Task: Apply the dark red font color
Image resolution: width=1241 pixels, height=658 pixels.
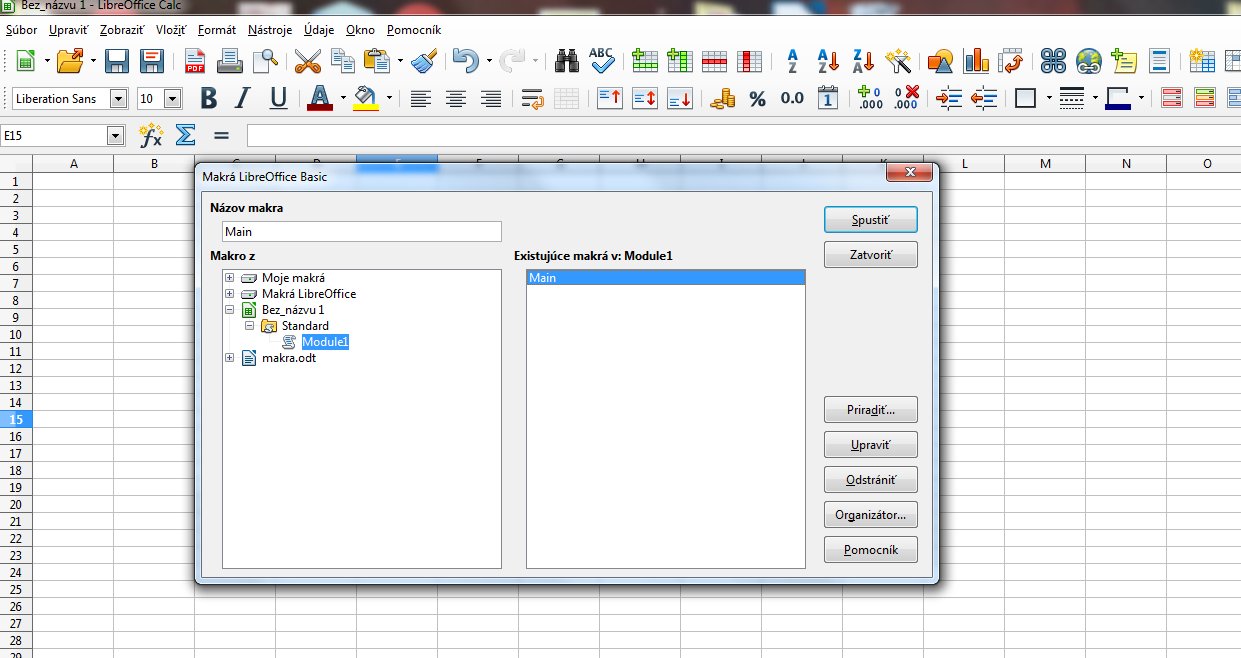Action: pos(319,98)
